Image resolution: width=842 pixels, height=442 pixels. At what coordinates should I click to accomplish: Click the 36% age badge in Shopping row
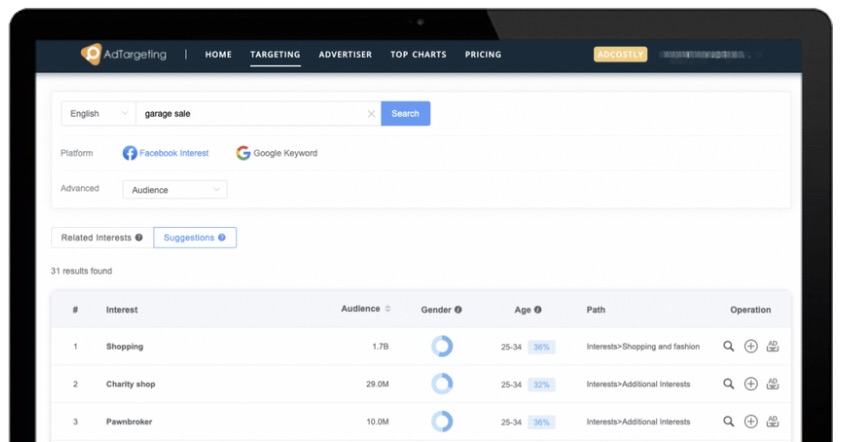tap(541, 347)
